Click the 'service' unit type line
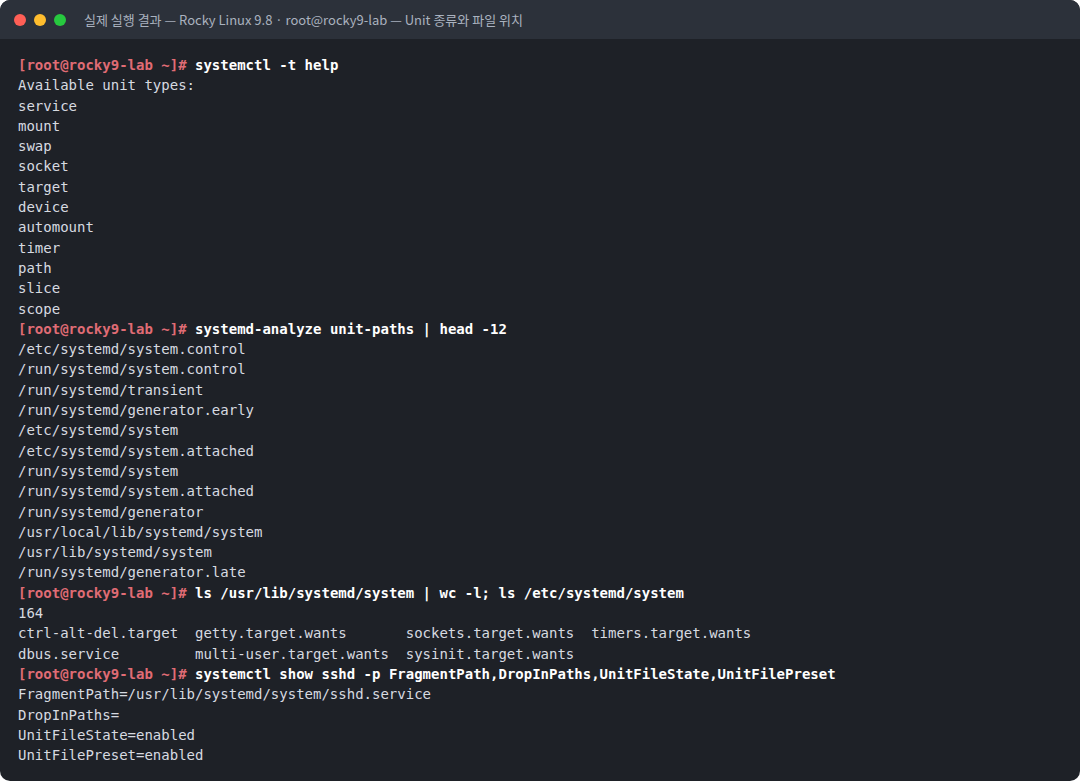 pos(48,106)
